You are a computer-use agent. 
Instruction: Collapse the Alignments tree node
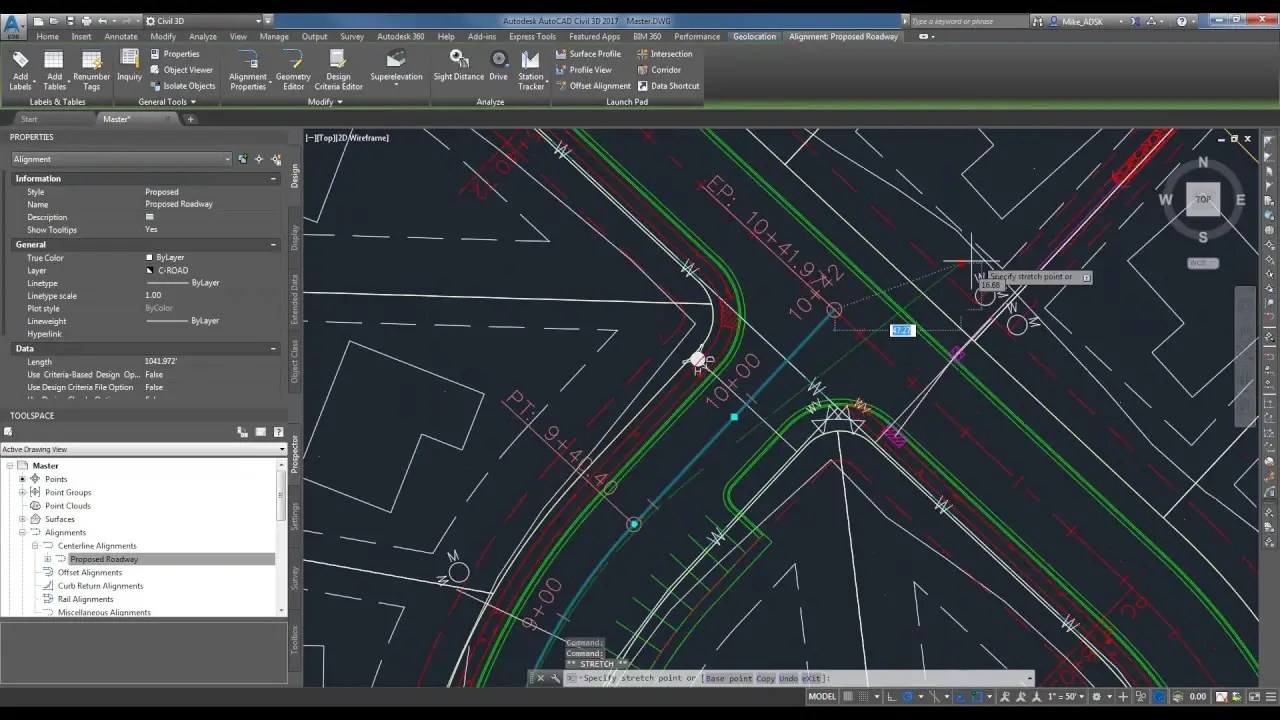coord(22,532)
